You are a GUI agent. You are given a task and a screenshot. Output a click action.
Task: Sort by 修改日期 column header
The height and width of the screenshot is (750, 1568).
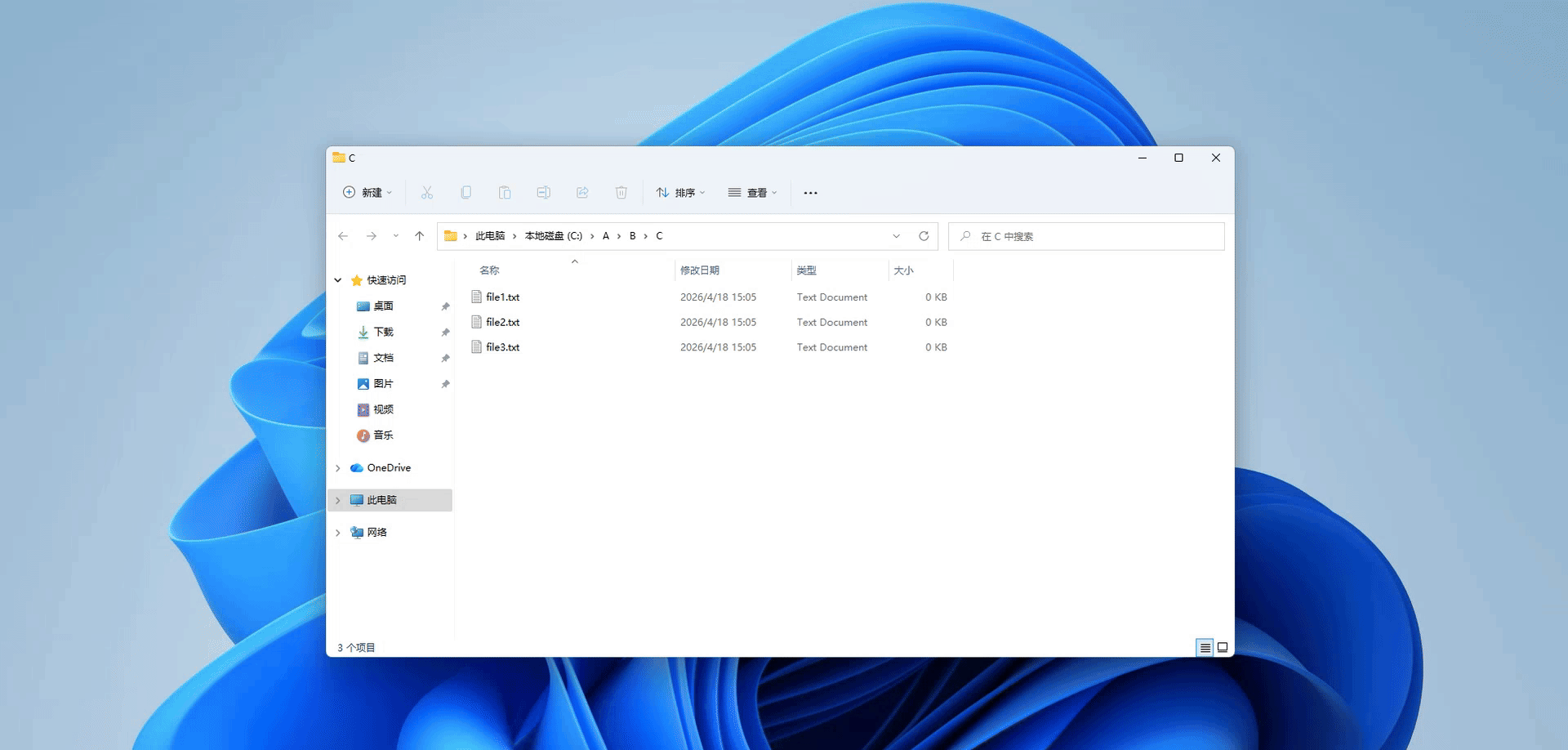[x=700, y=270]
